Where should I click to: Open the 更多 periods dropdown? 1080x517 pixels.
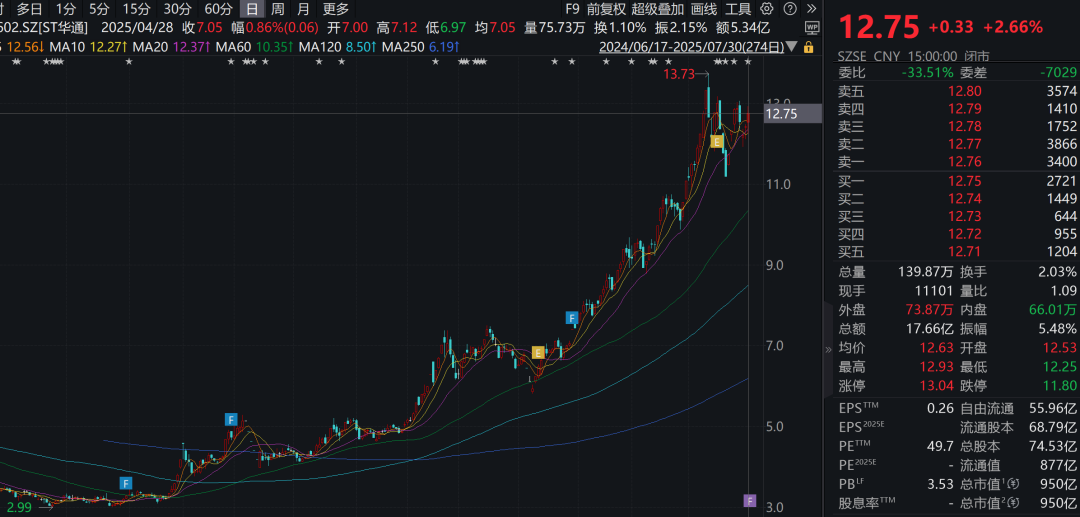coord(336,9)
